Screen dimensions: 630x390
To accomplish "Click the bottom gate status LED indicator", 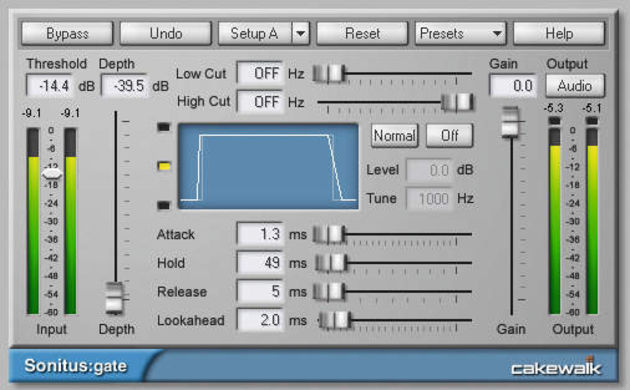I will (164, 205).
